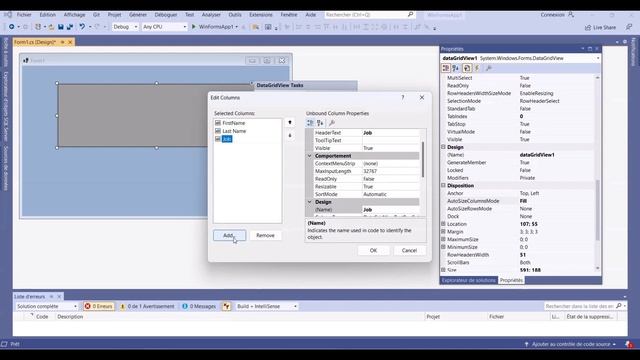This screenshot has height=360, width=640.
Task: Click the navigate Back toolbar button
Action: (x=11, y=27)
